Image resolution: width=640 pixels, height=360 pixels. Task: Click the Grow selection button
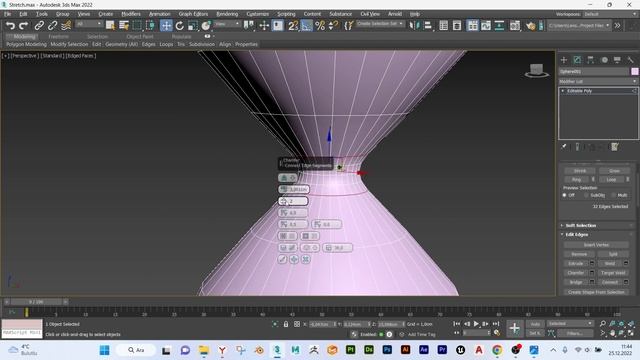[614, 171]
